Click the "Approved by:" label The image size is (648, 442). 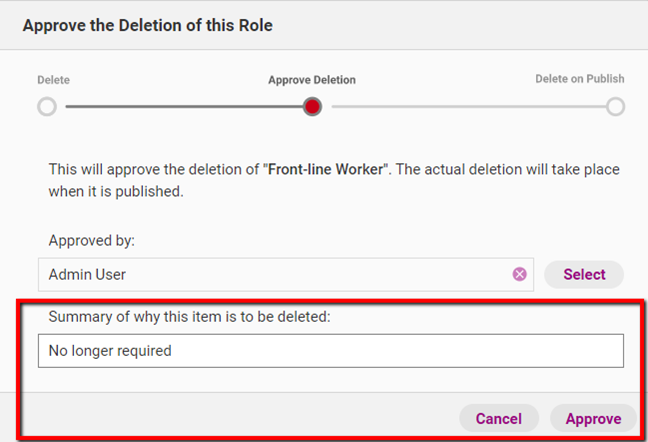click(x=91, y=241)
